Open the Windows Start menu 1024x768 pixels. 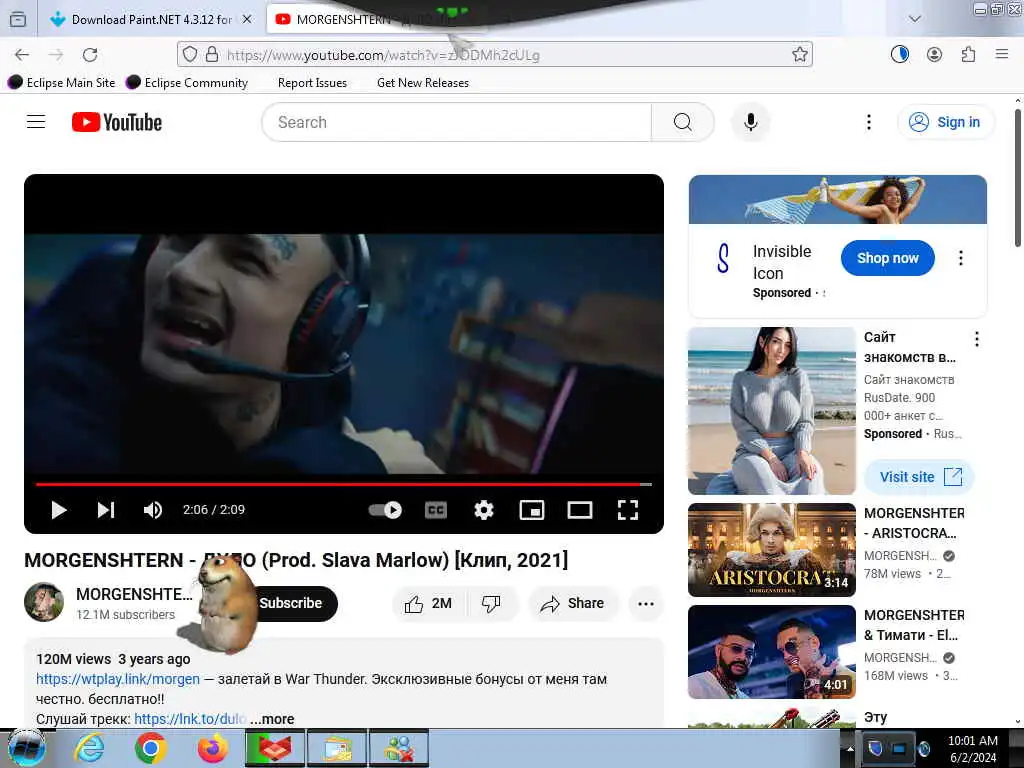[x=26, y=748]
